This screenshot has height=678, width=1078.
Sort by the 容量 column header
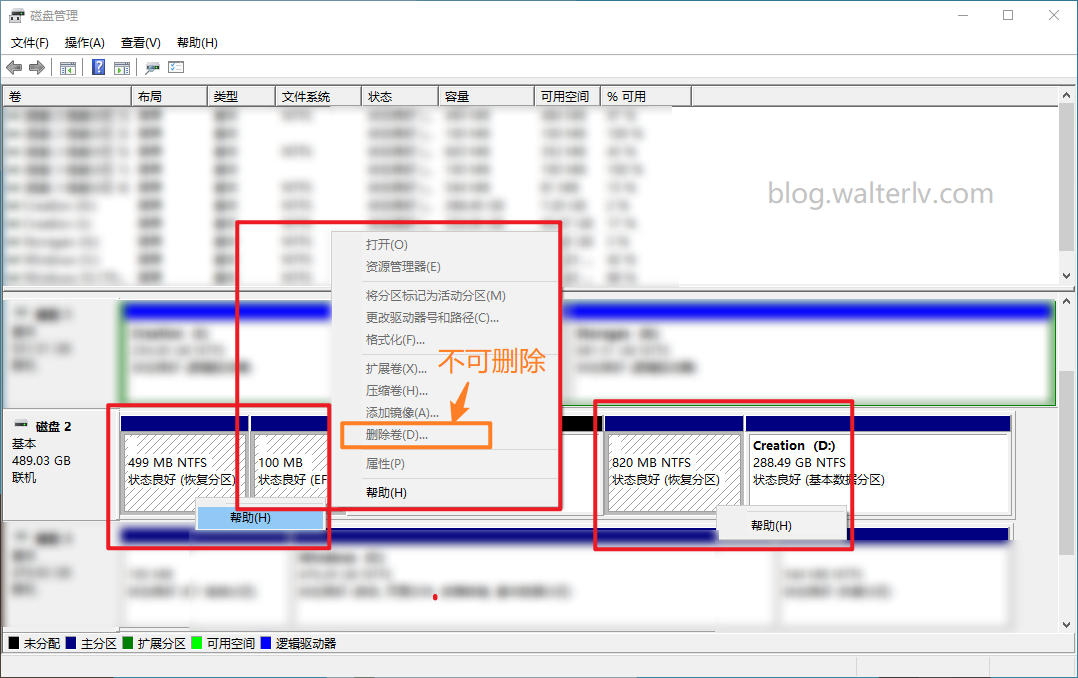pyautogui.click(x=487, y=96)
